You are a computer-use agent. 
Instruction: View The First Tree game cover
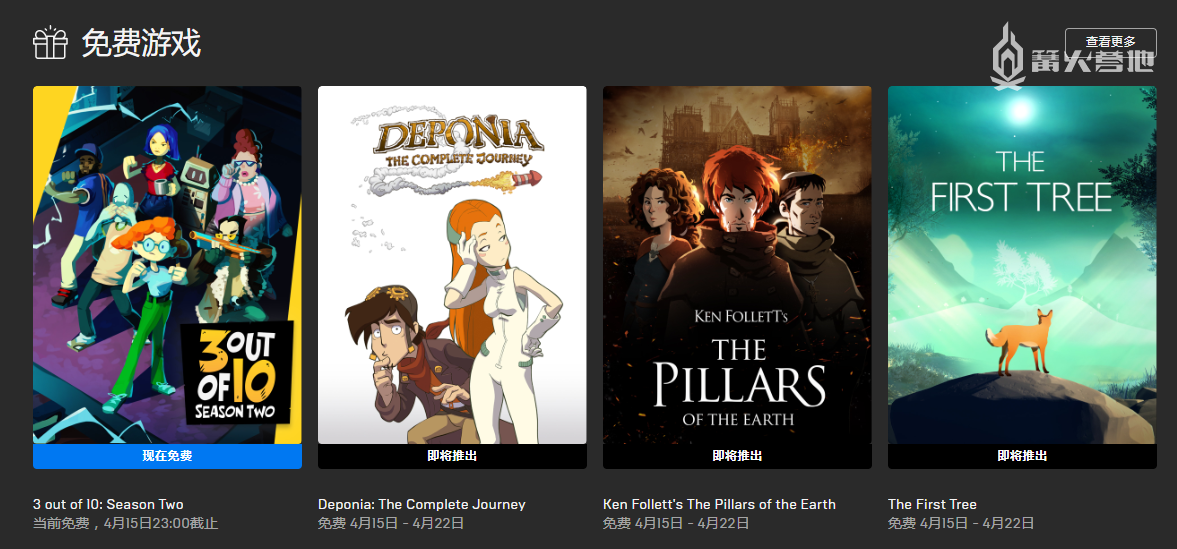point(1022,264)
